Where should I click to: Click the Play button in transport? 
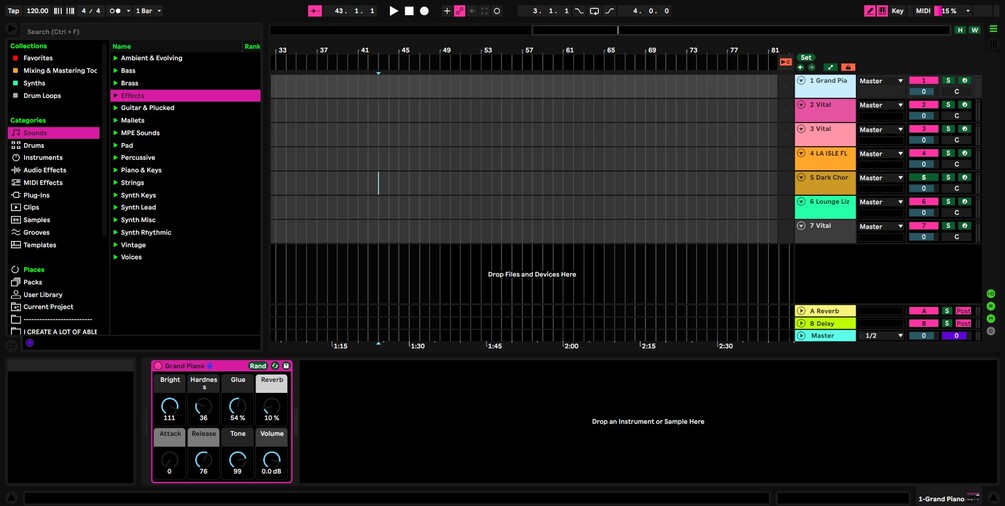click(x=394, y=11)
